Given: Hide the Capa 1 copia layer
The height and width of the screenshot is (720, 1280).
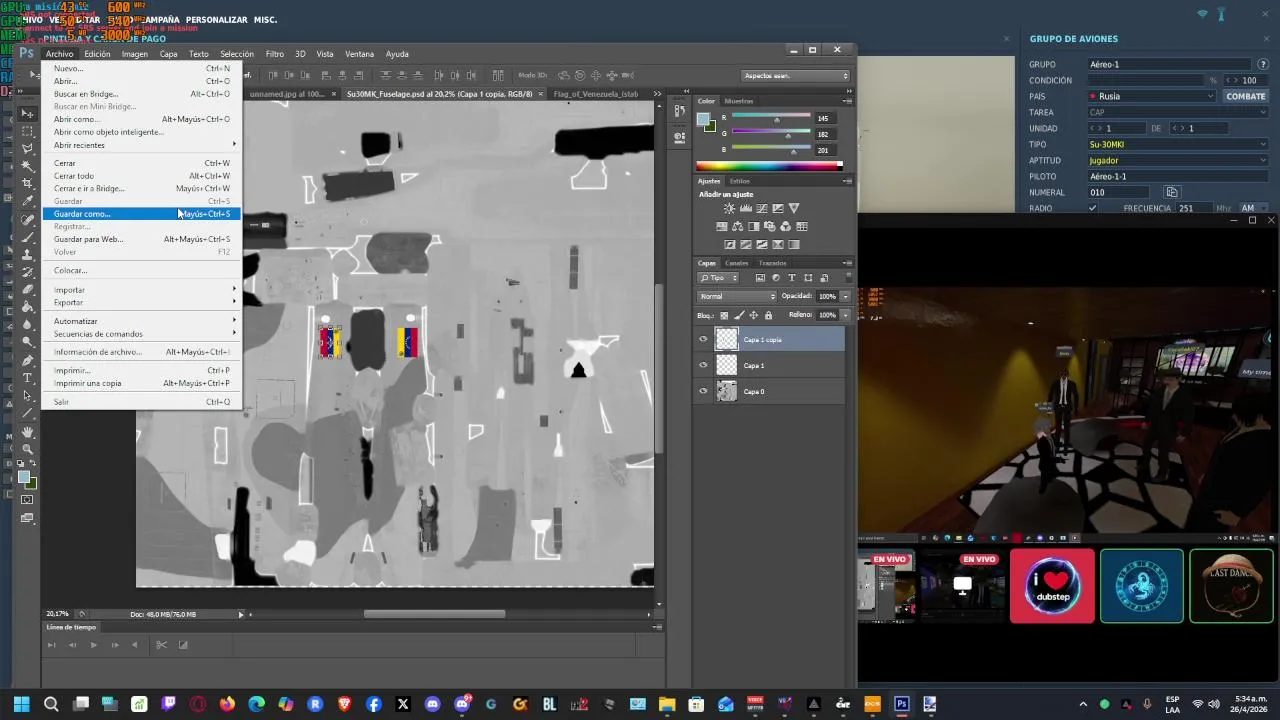Looking at the screenshot, I should point(703,339).
